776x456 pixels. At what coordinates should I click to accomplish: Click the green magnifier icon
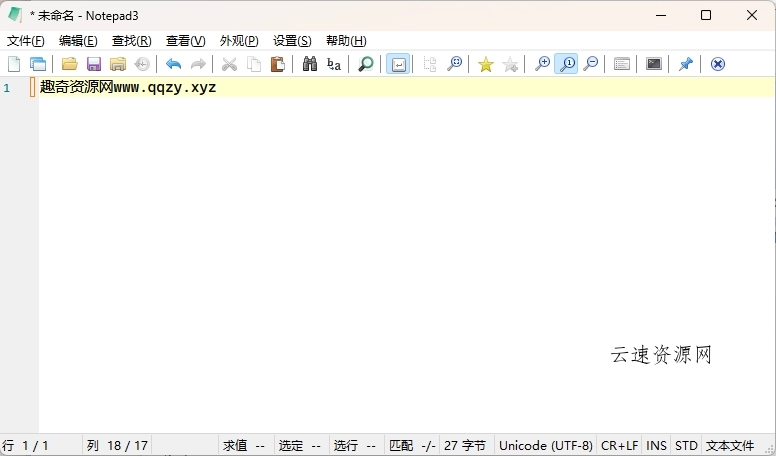(366, 64)
